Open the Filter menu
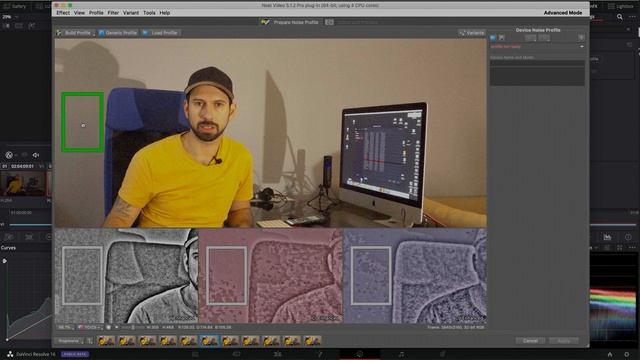This screenshot has height=360, width=640. tap(113, 13)
